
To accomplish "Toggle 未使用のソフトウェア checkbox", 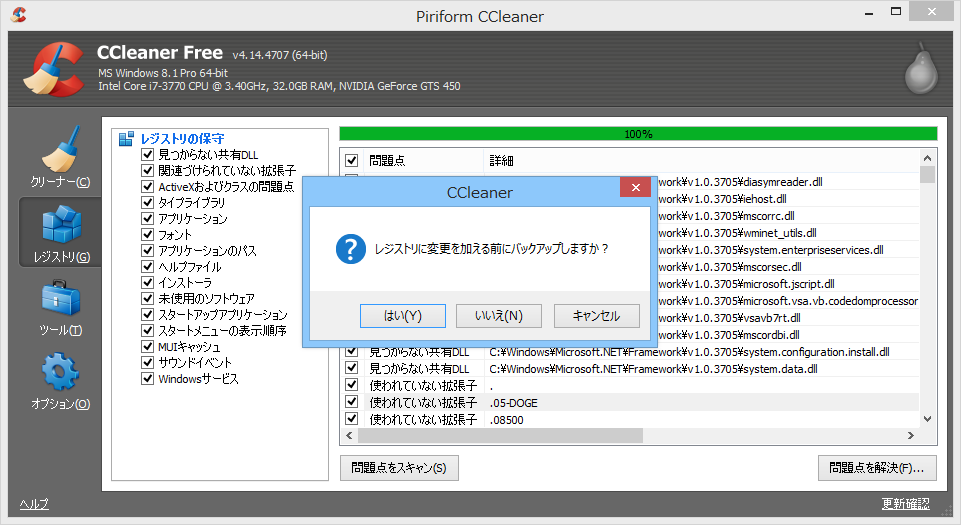I will 147,298.
